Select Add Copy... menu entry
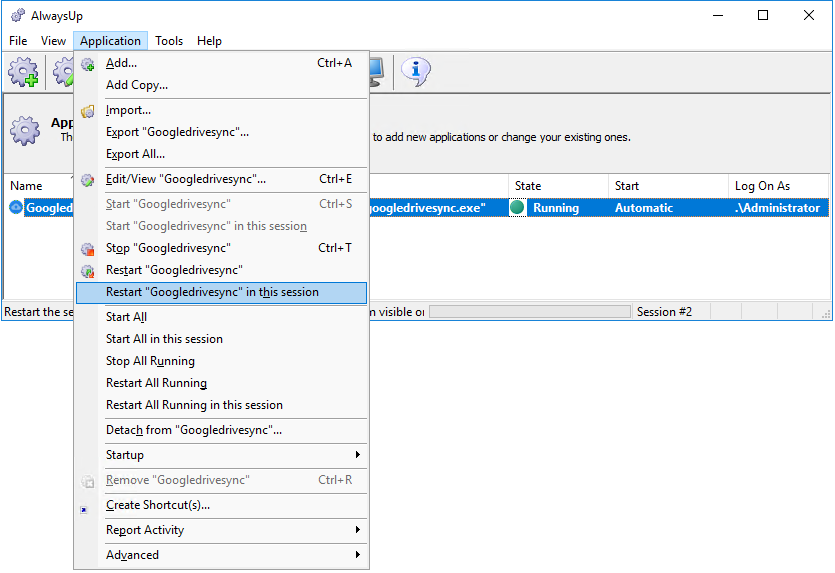 click(x=221, y=85)
